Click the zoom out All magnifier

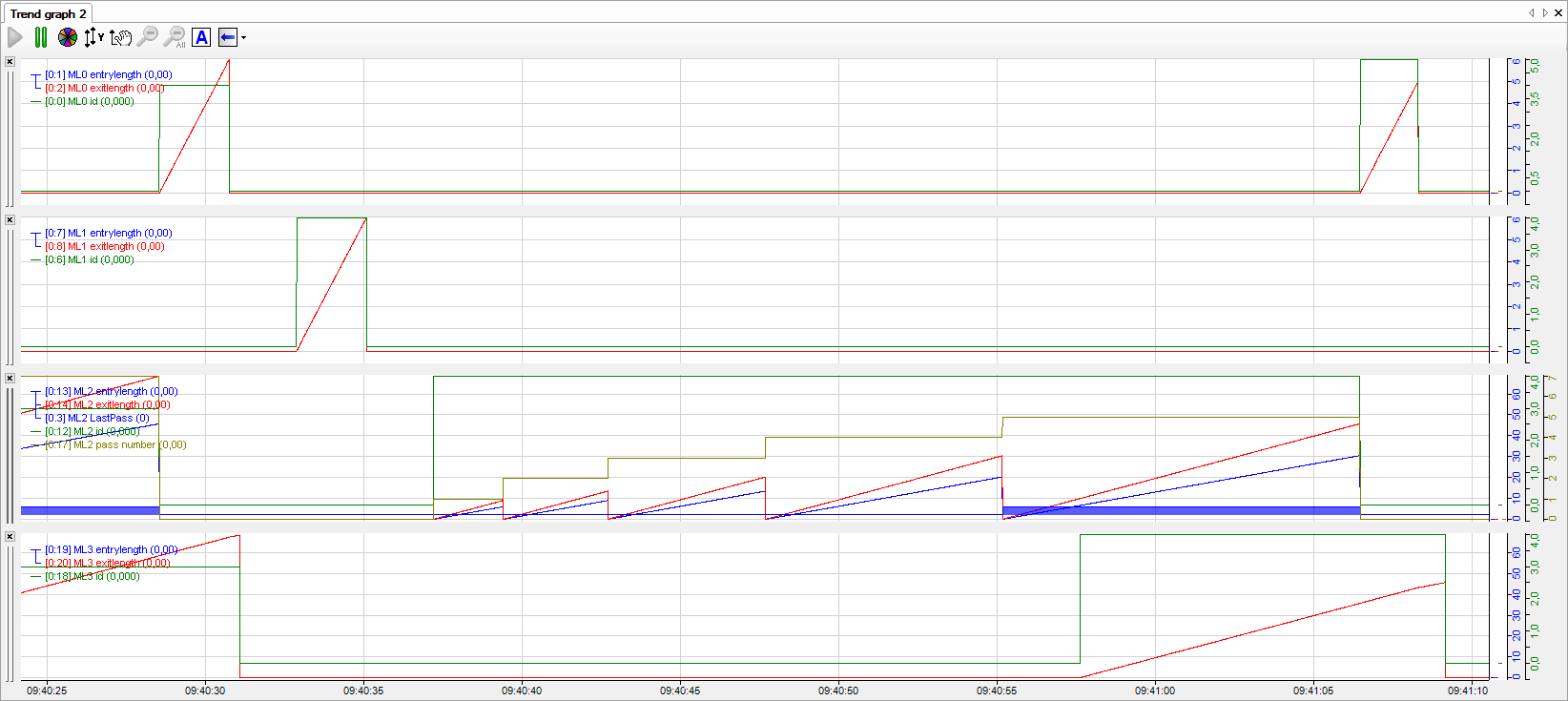(x=175, y=37)
